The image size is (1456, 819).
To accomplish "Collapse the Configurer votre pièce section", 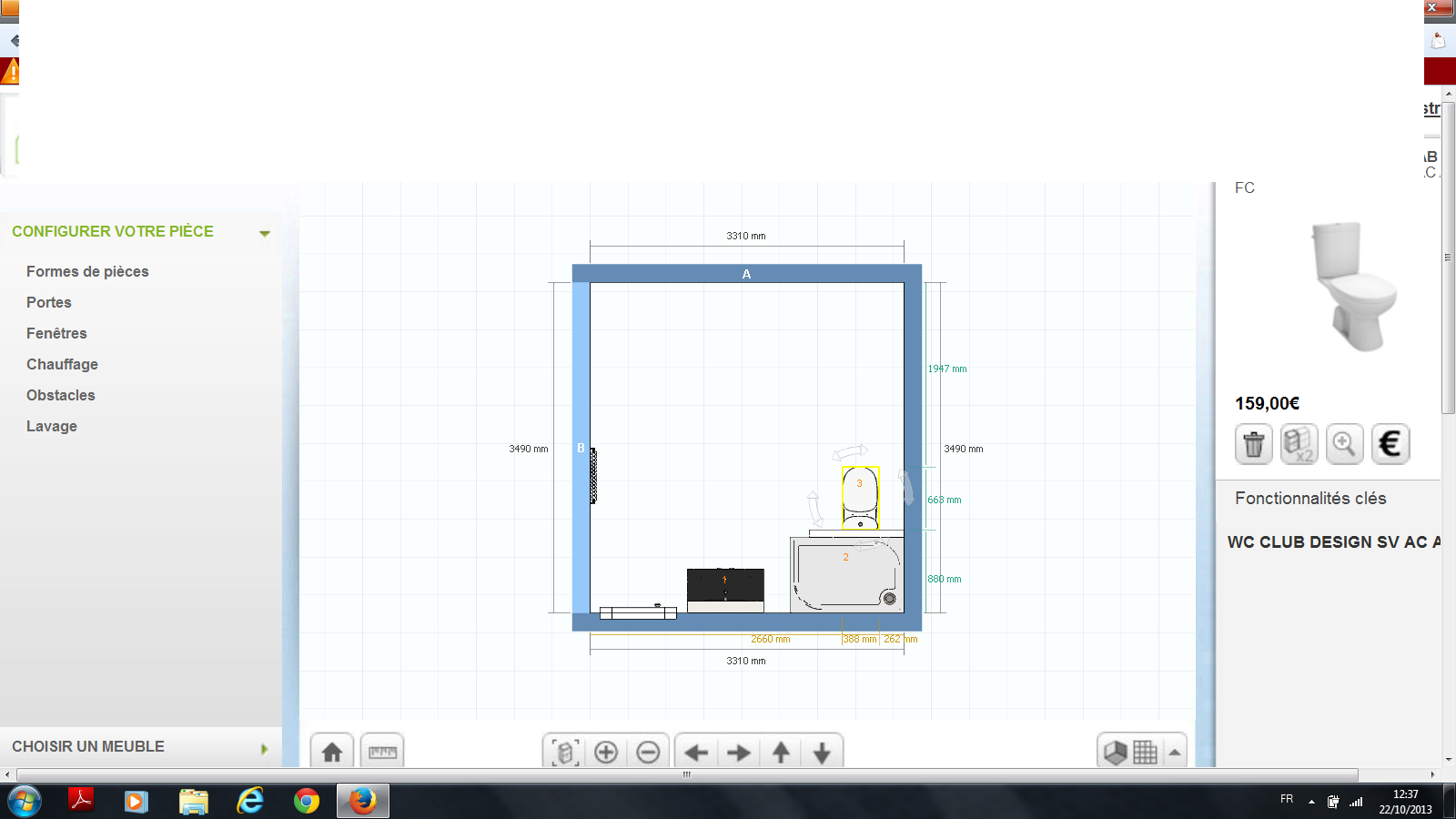I will pyautogui.click(x=265, y=233).
